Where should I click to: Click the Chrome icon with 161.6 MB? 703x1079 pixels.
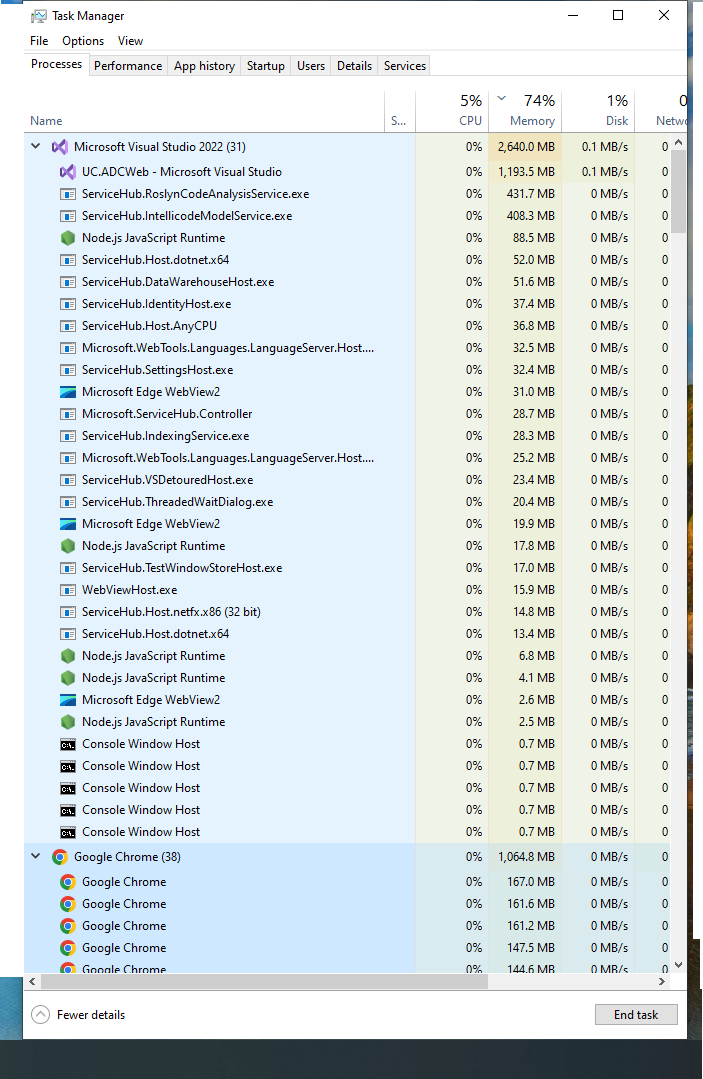[67, 904]
